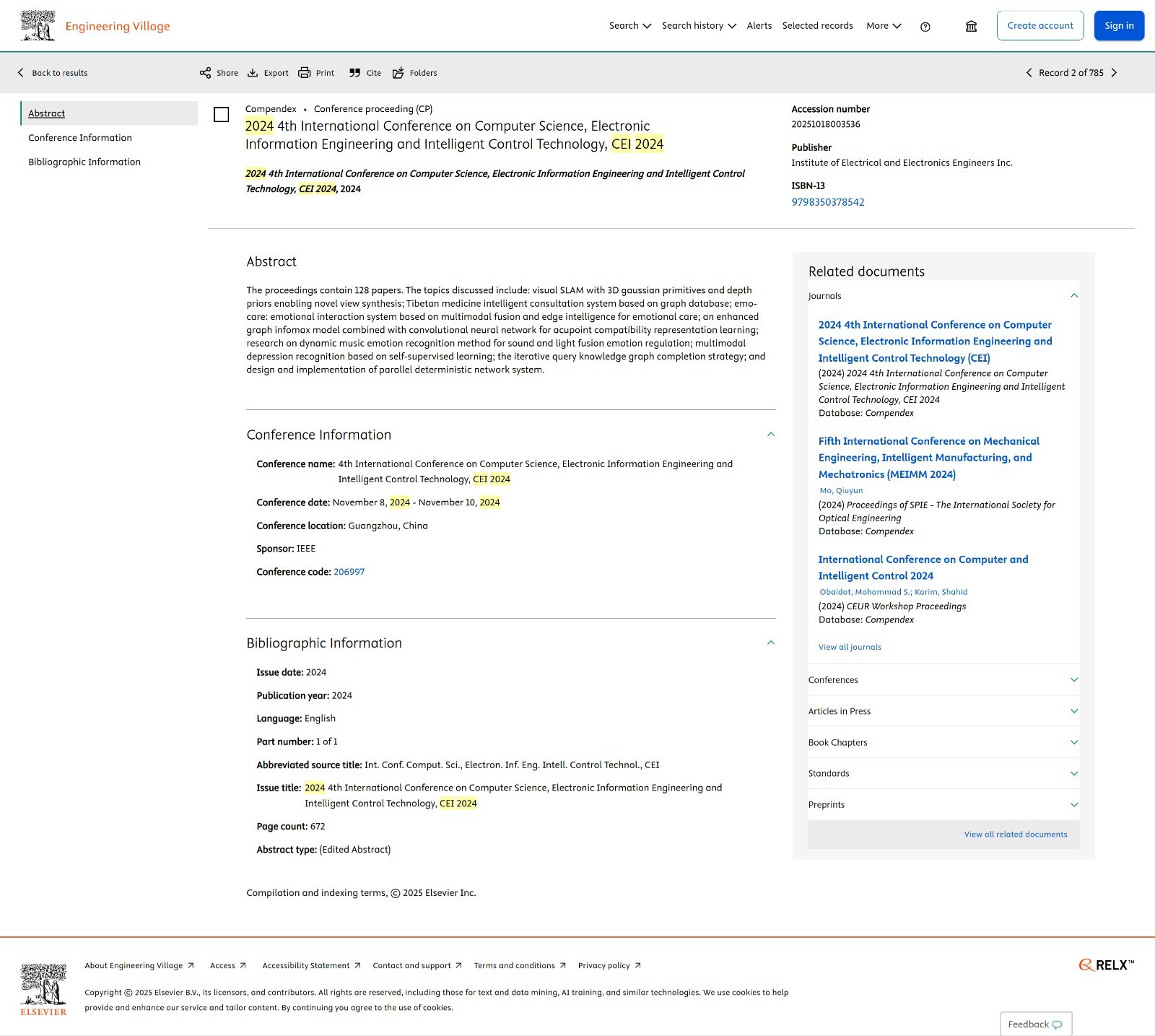Click the institution building icon
Image resolution: width=1155 pixels, height=1036 pixels.
pos(971,27)
